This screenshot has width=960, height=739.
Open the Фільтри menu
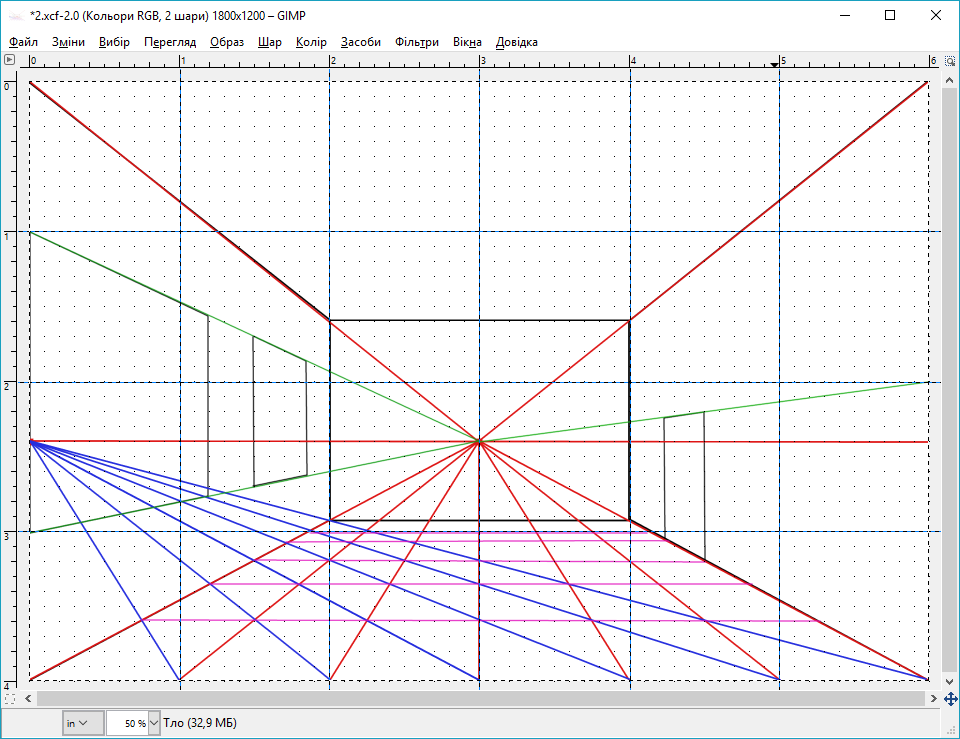point(416,42)
